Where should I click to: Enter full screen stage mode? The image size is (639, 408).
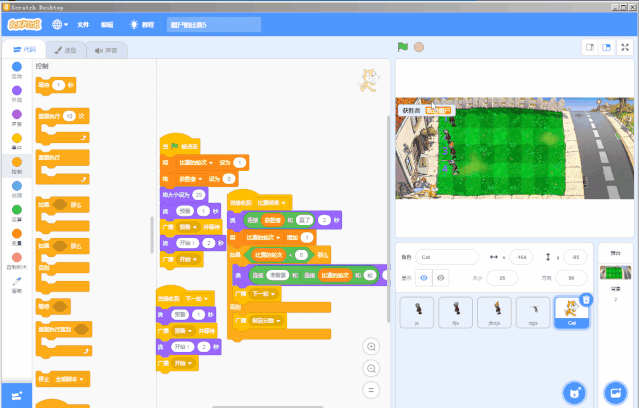(x=625, y=47)
